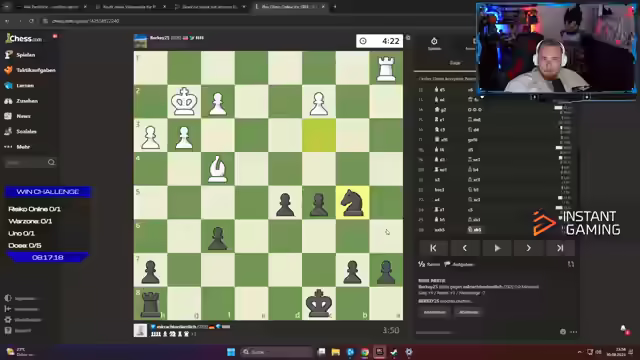Select the white bishop
This screenshot has height=360, width=640.
[x=218, y=169]
